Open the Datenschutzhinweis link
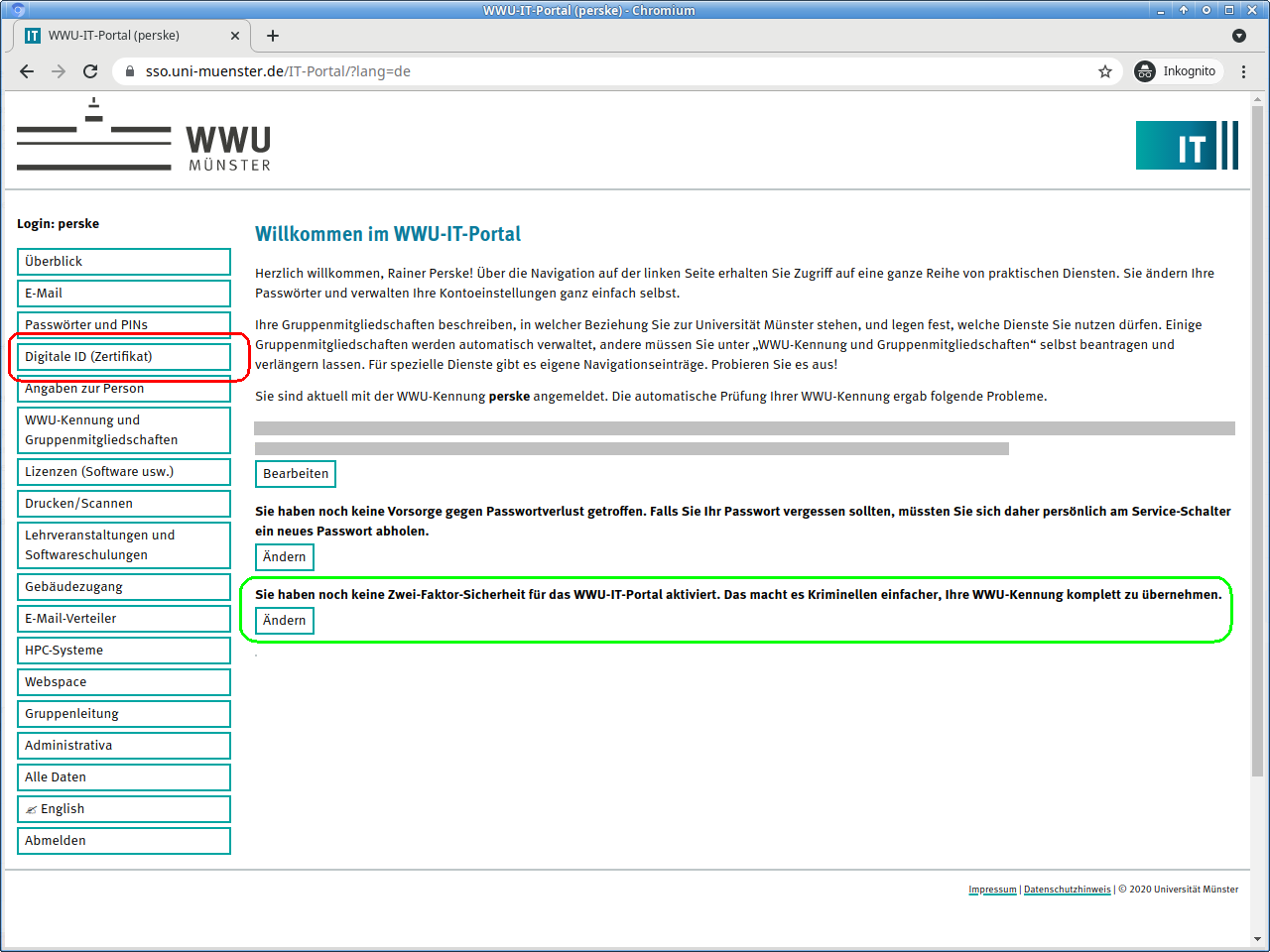Screen dimensions: 1270x952 pyautogui.click(x=1067, y=890)
